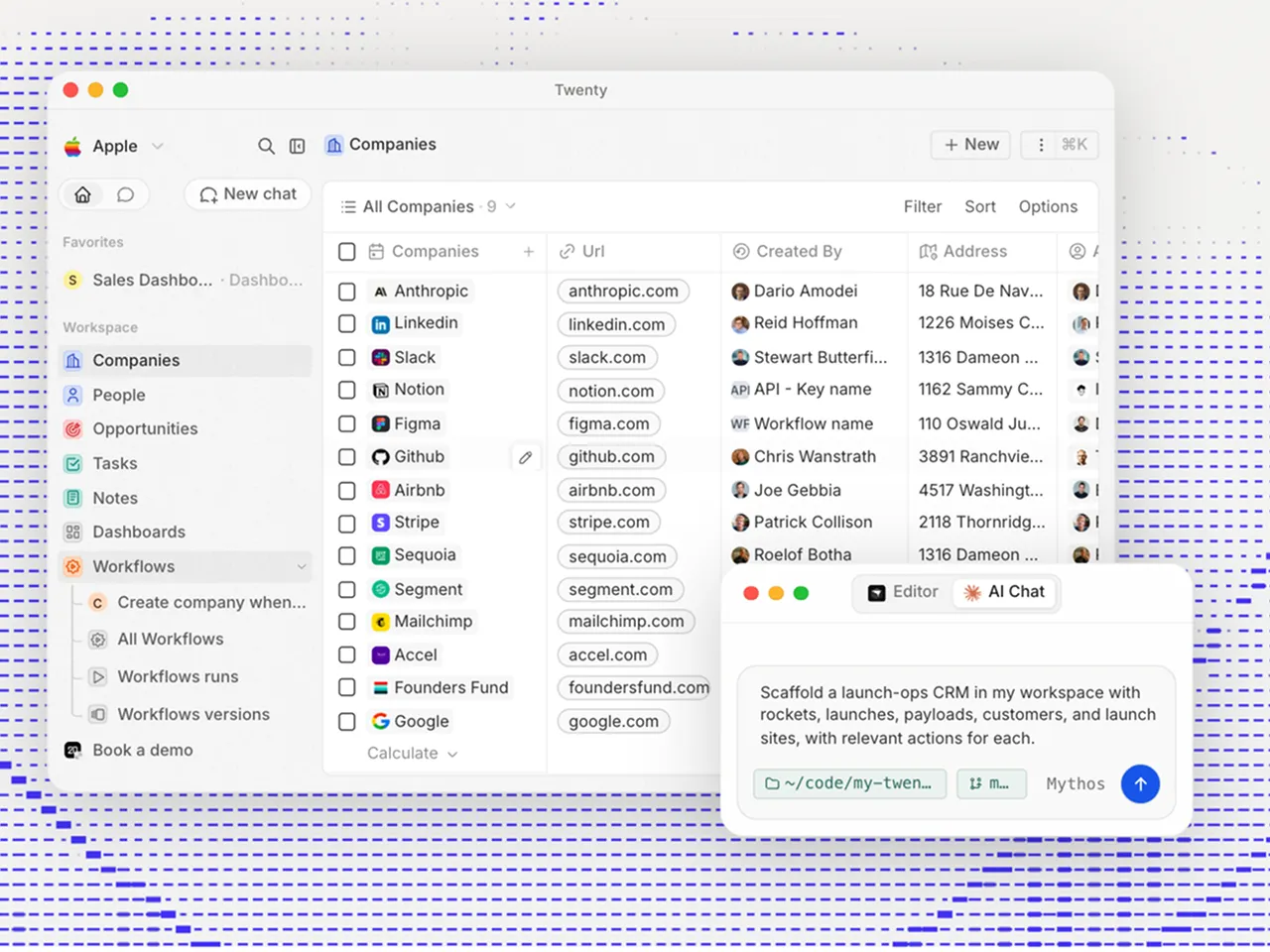Check the Sequoia row checkbox
Screen dimensions: 1270x952
coord(346,555)
